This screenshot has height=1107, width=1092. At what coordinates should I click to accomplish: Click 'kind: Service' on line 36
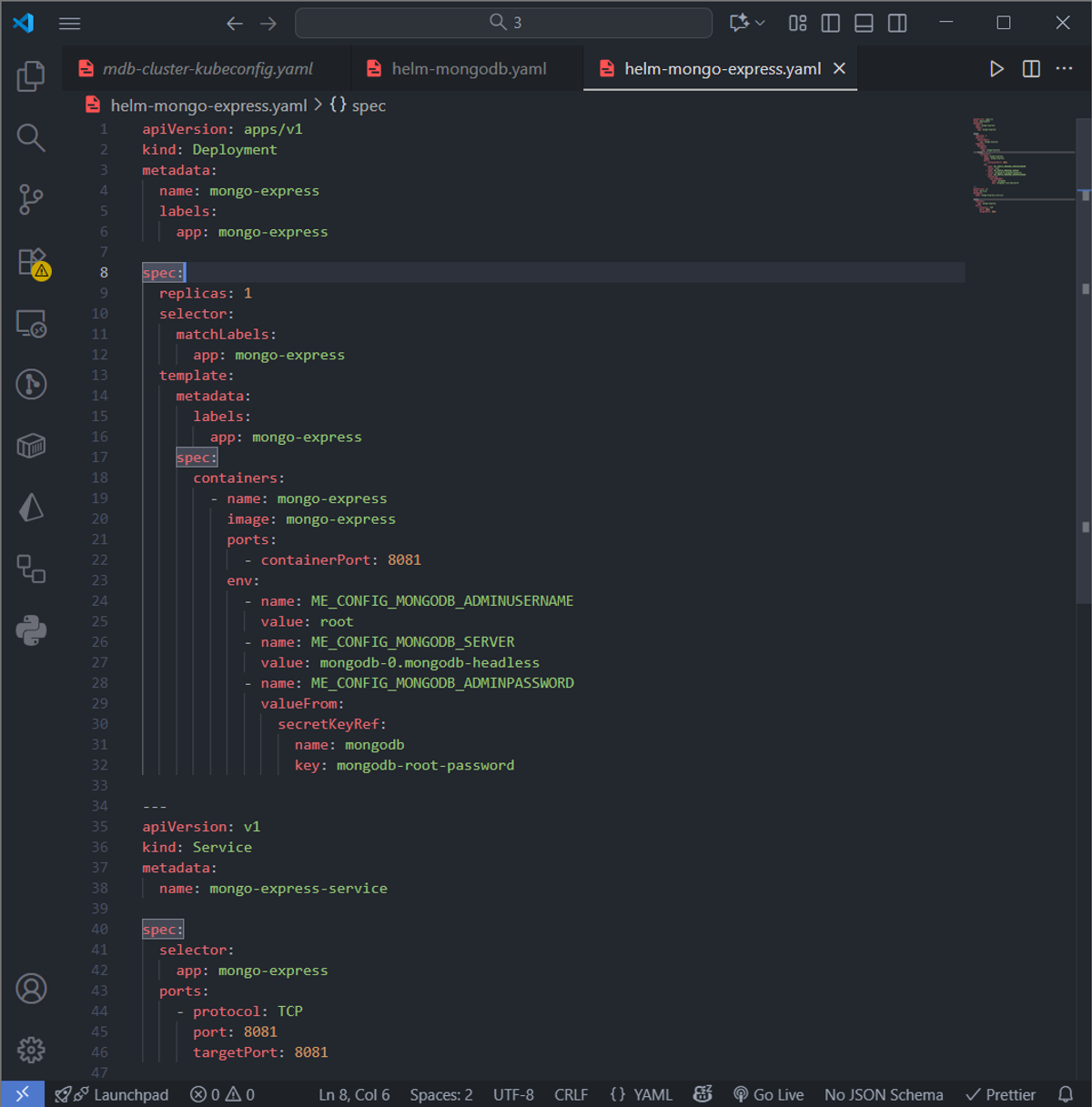point(197,847)
